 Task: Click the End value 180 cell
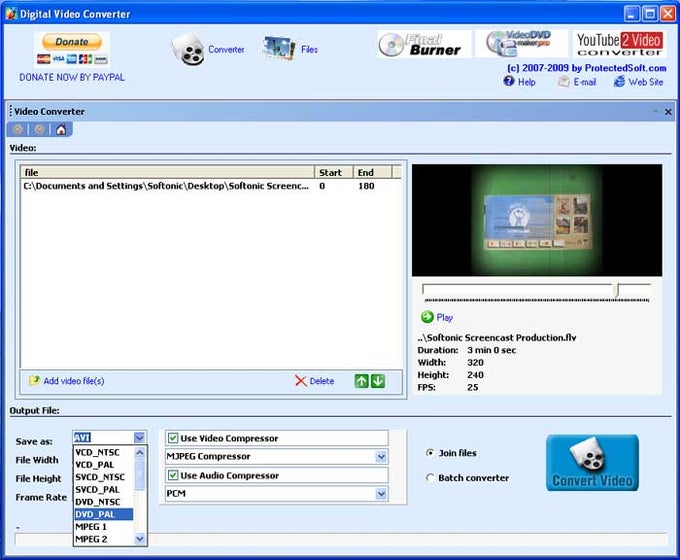366,186
